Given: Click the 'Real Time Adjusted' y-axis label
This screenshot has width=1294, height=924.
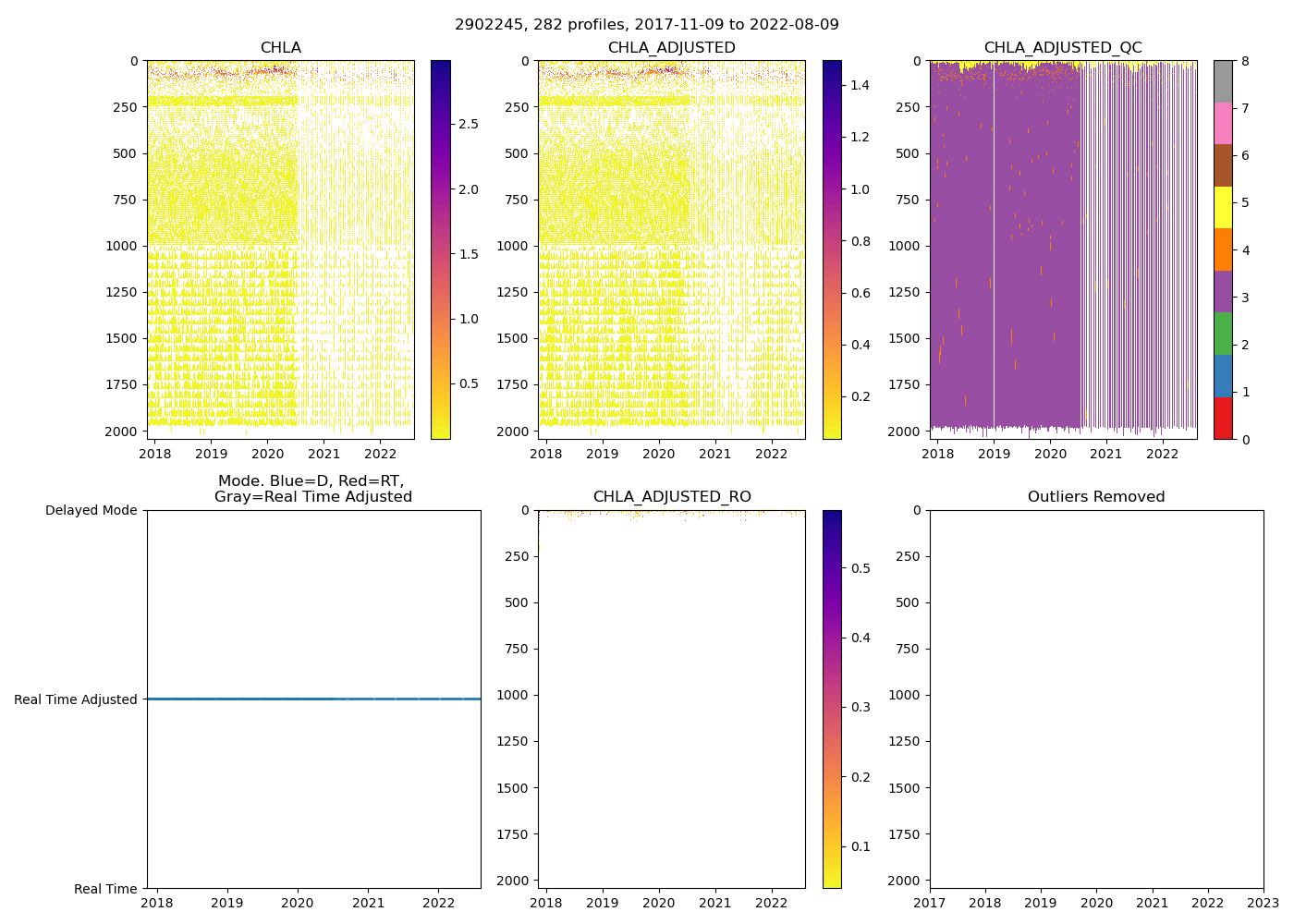Looking at the screenshot, I should click(x=76, y=699).
